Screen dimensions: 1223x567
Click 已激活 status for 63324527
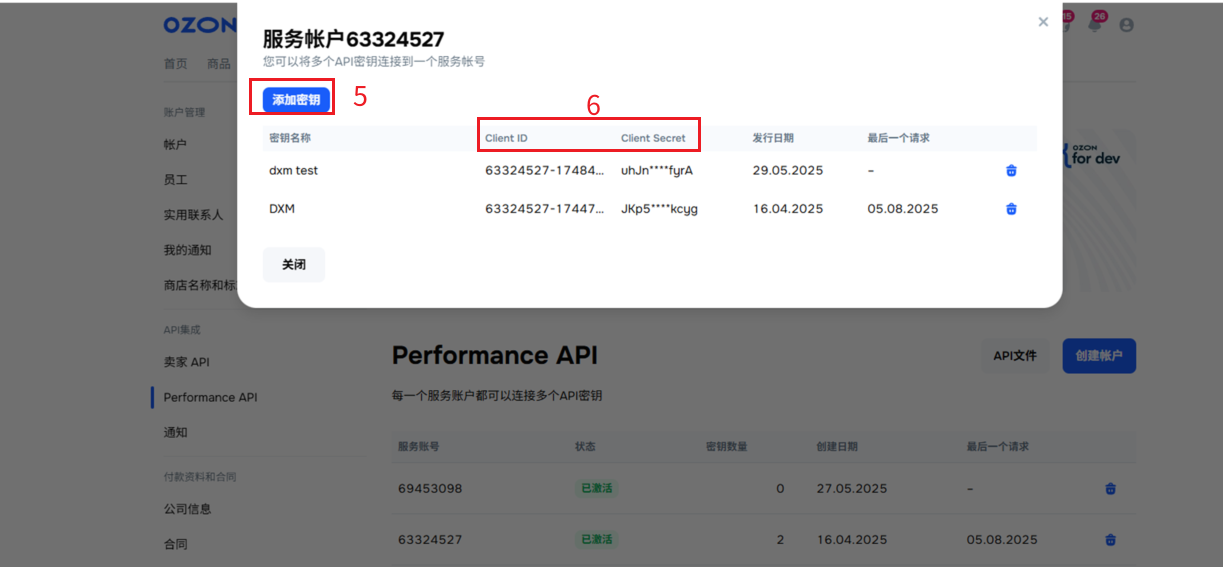click(x=596, y=540)
